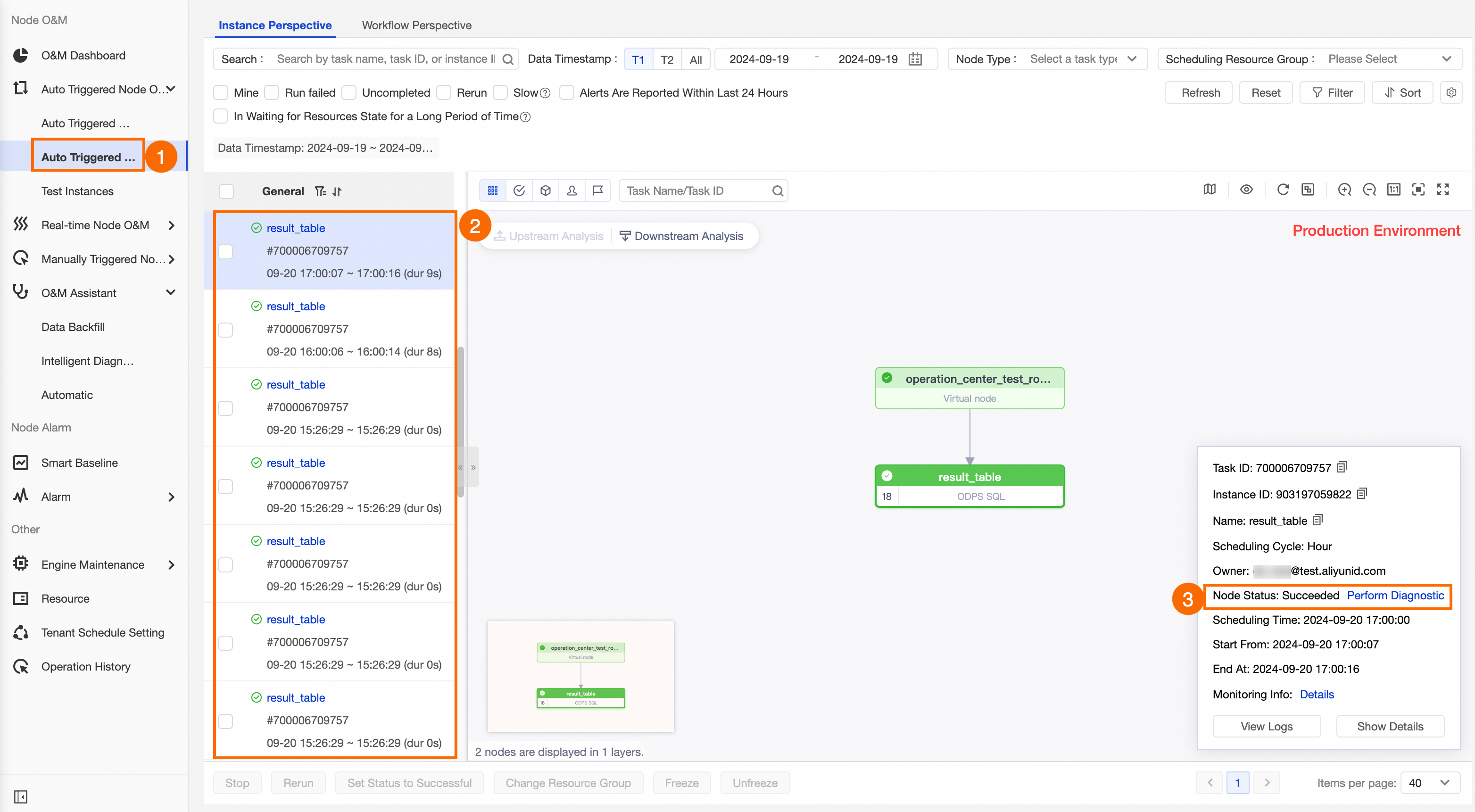Click the View Logs button

pyautogui.click(x=1266, y=726)
